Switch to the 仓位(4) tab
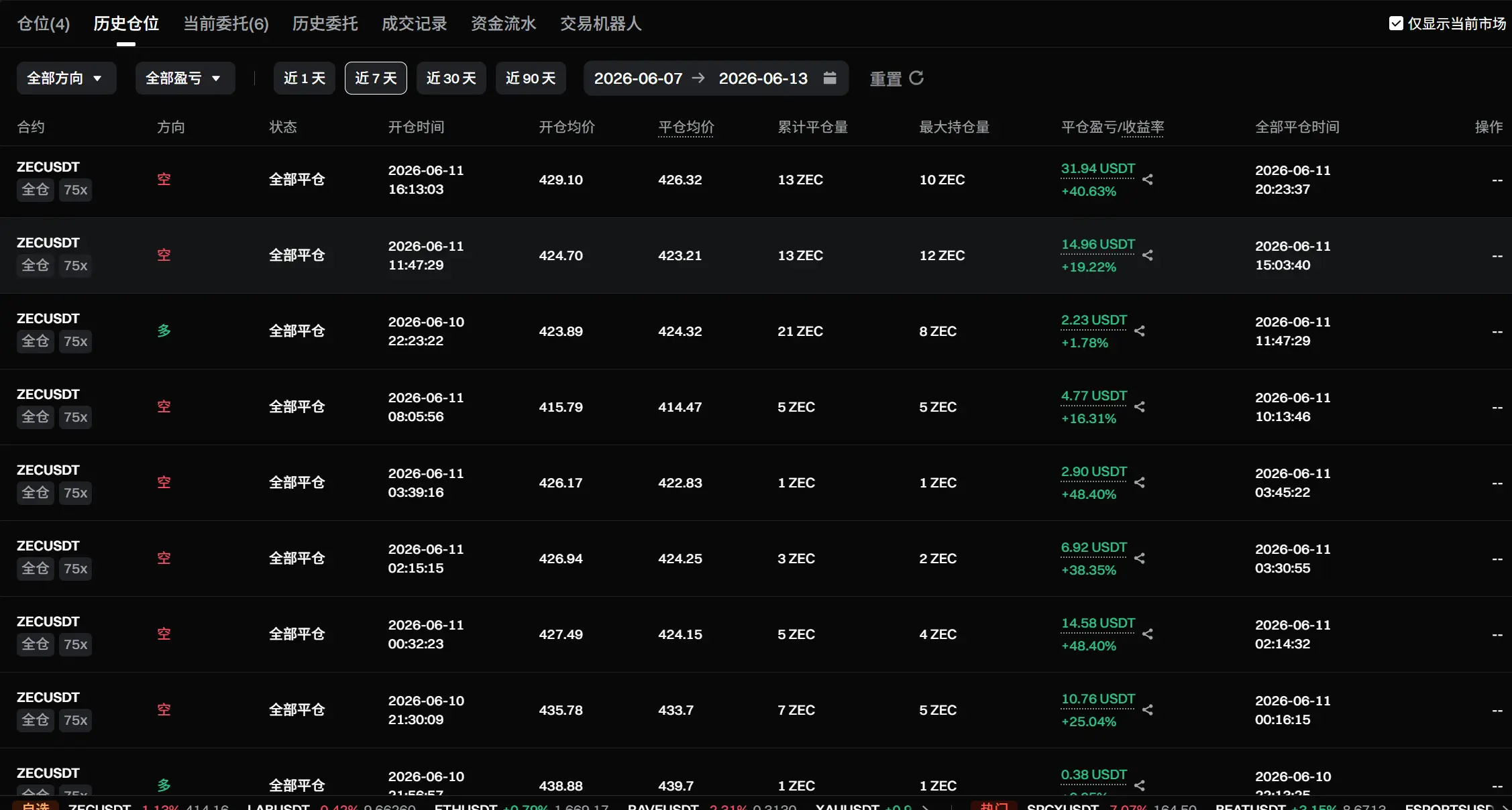Screen dimensions: 1512x810 (44, 23)
